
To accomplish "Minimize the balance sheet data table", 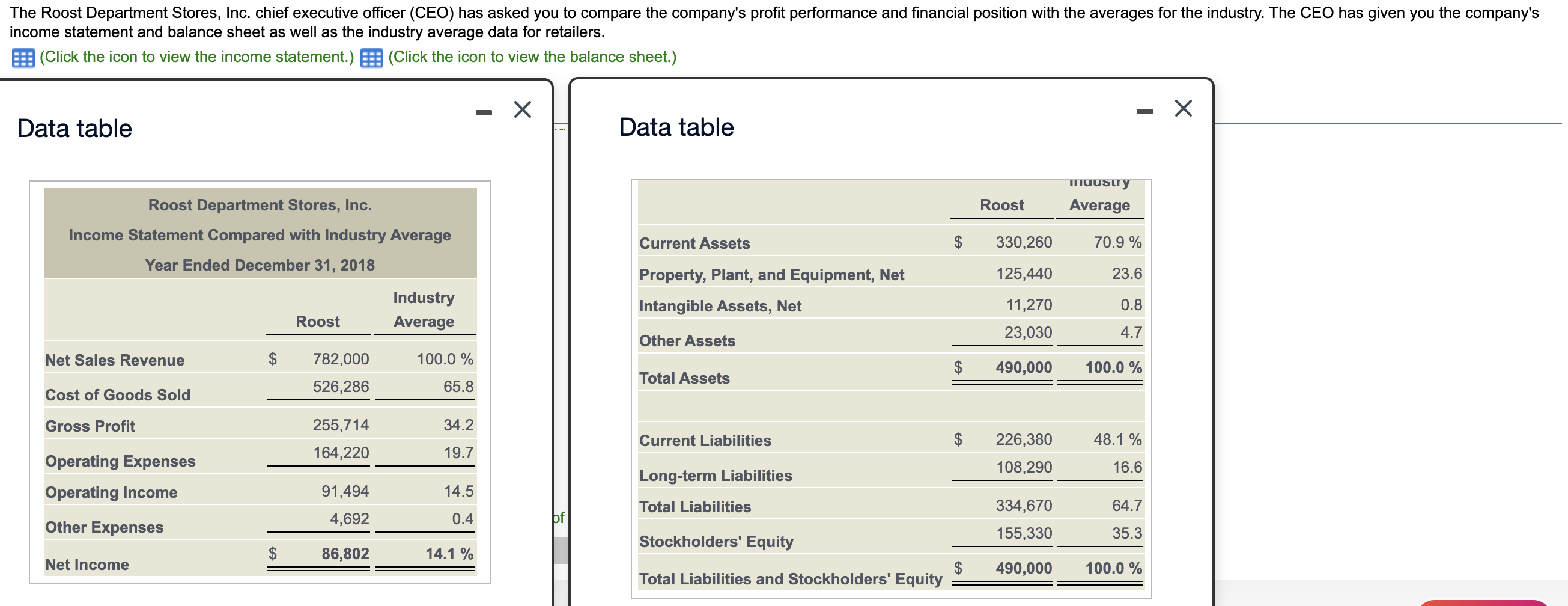I will click(x=1144, y=111).
